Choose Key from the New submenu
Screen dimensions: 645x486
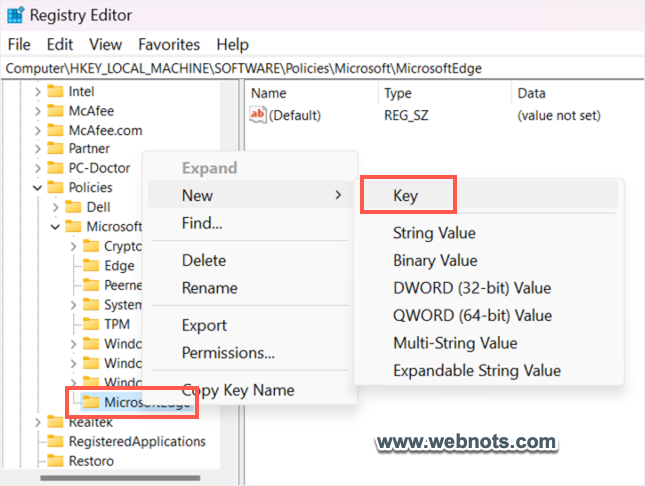[x=405, y=196]
